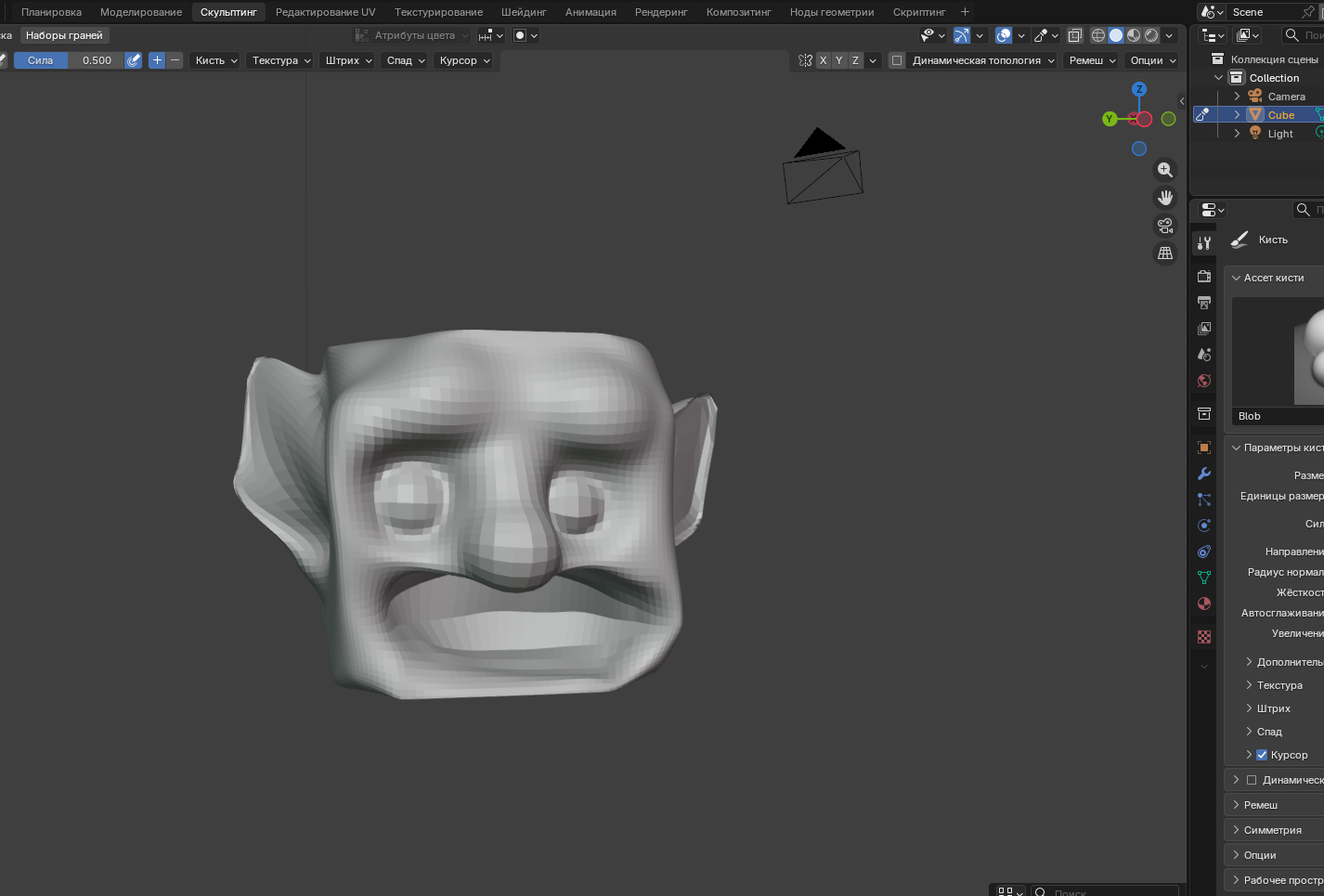Click the subtract direction minus button
Screen dimensions: 1324x896
(x=175, y=60)
